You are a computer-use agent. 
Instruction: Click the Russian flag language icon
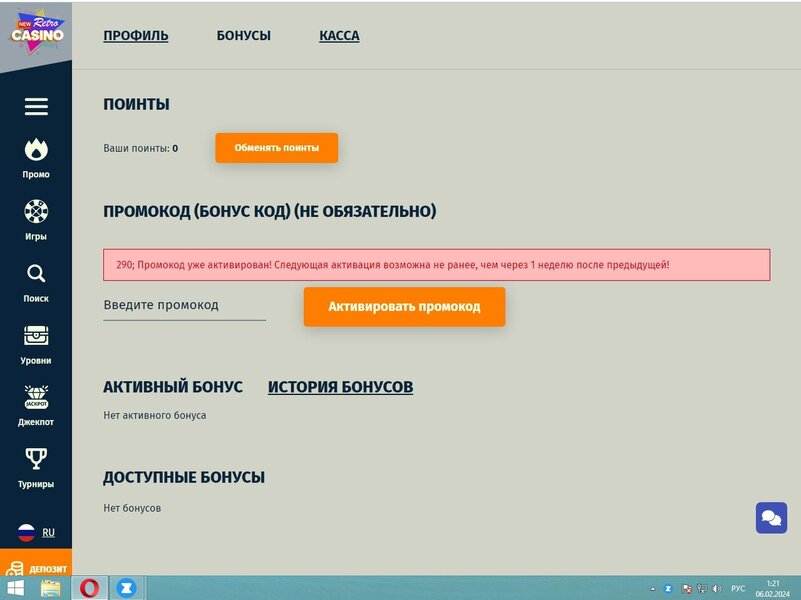(25, 532)
